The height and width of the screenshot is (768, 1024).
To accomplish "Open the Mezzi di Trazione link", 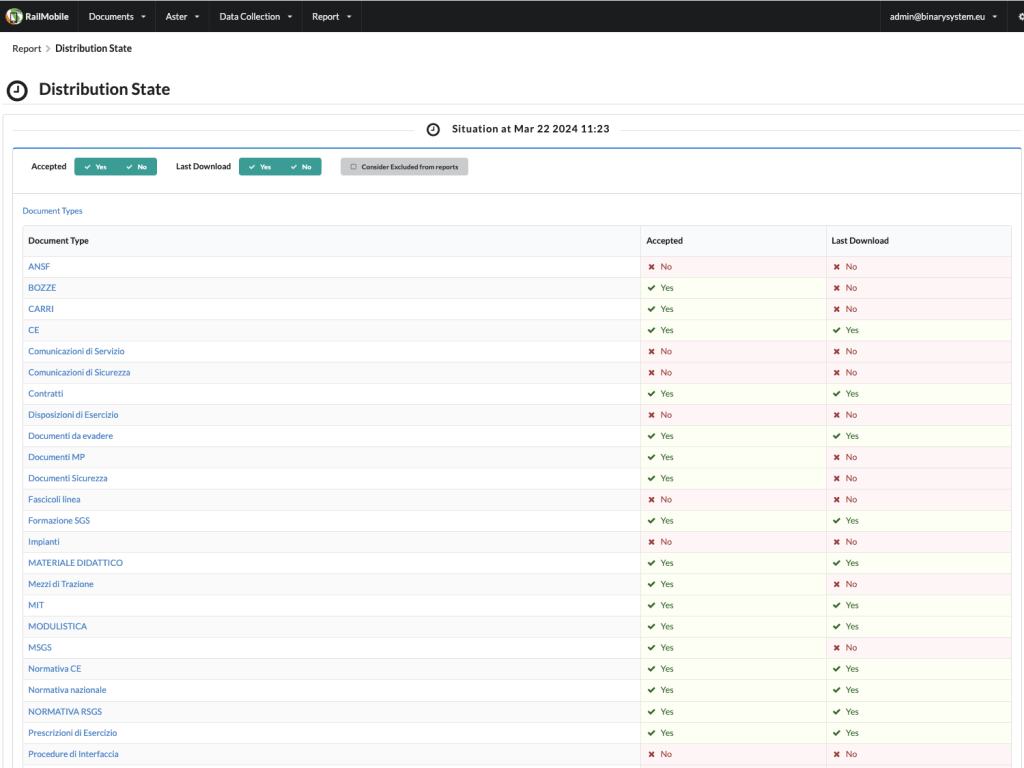I will pos(61,584).
